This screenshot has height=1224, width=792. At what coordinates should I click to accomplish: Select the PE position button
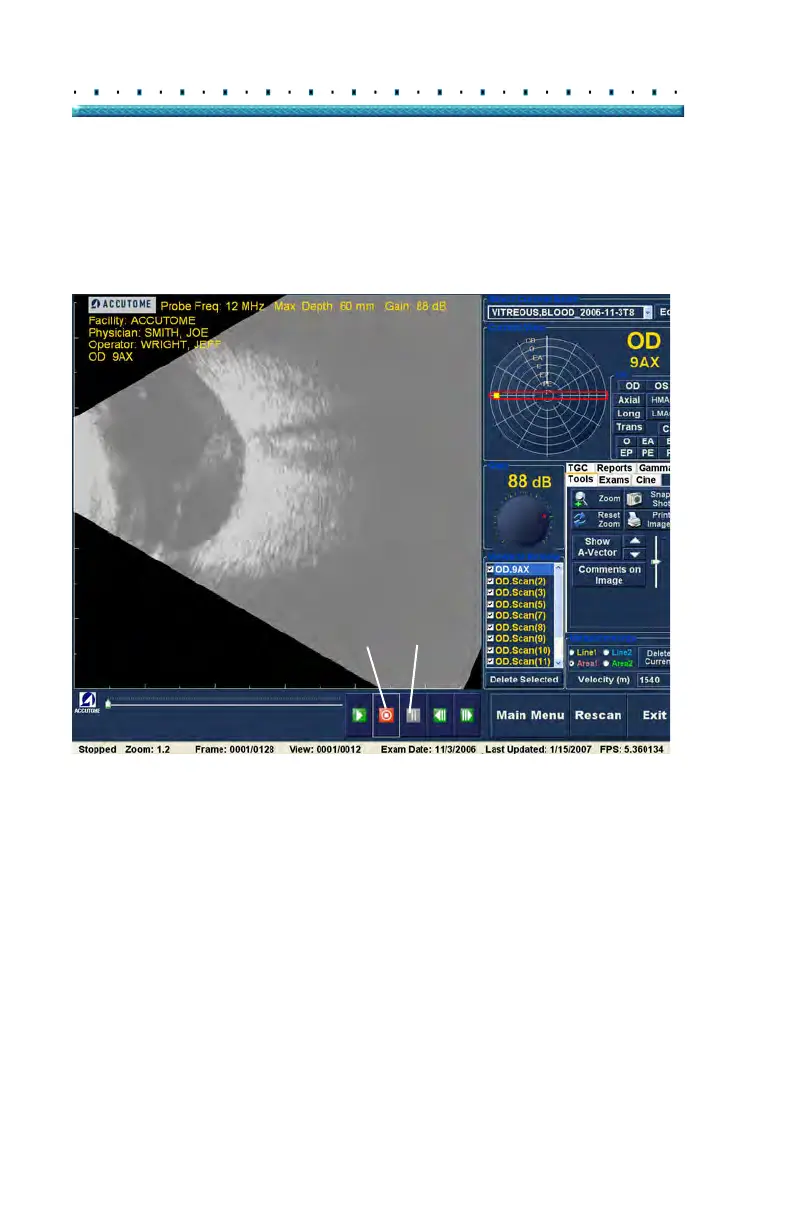pyautogui.click(x=647, y=453)
